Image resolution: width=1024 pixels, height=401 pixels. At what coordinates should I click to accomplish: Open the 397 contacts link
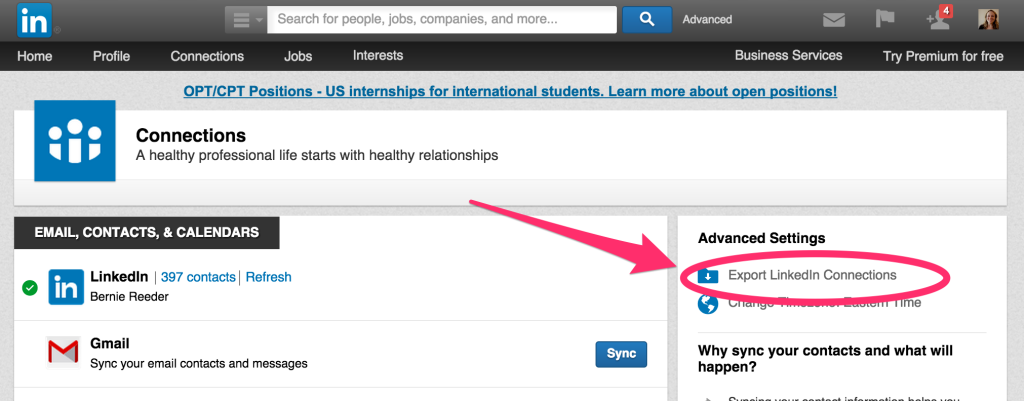(198, 277)
